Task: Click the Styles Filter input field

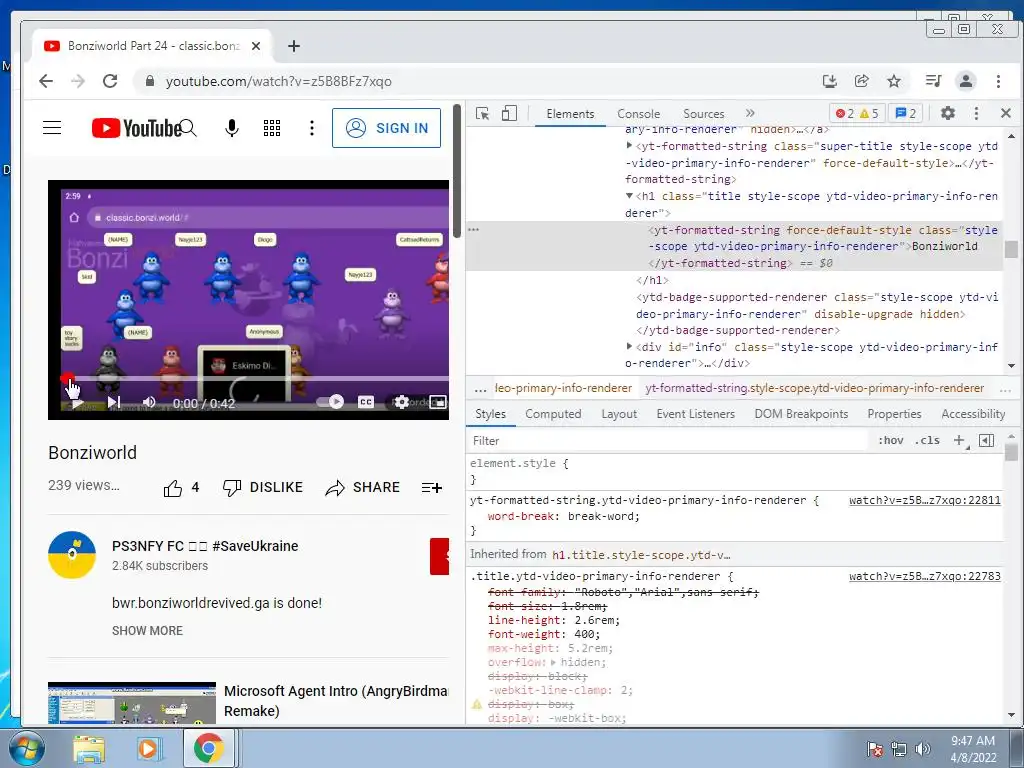Action: (x=666, y=441)
